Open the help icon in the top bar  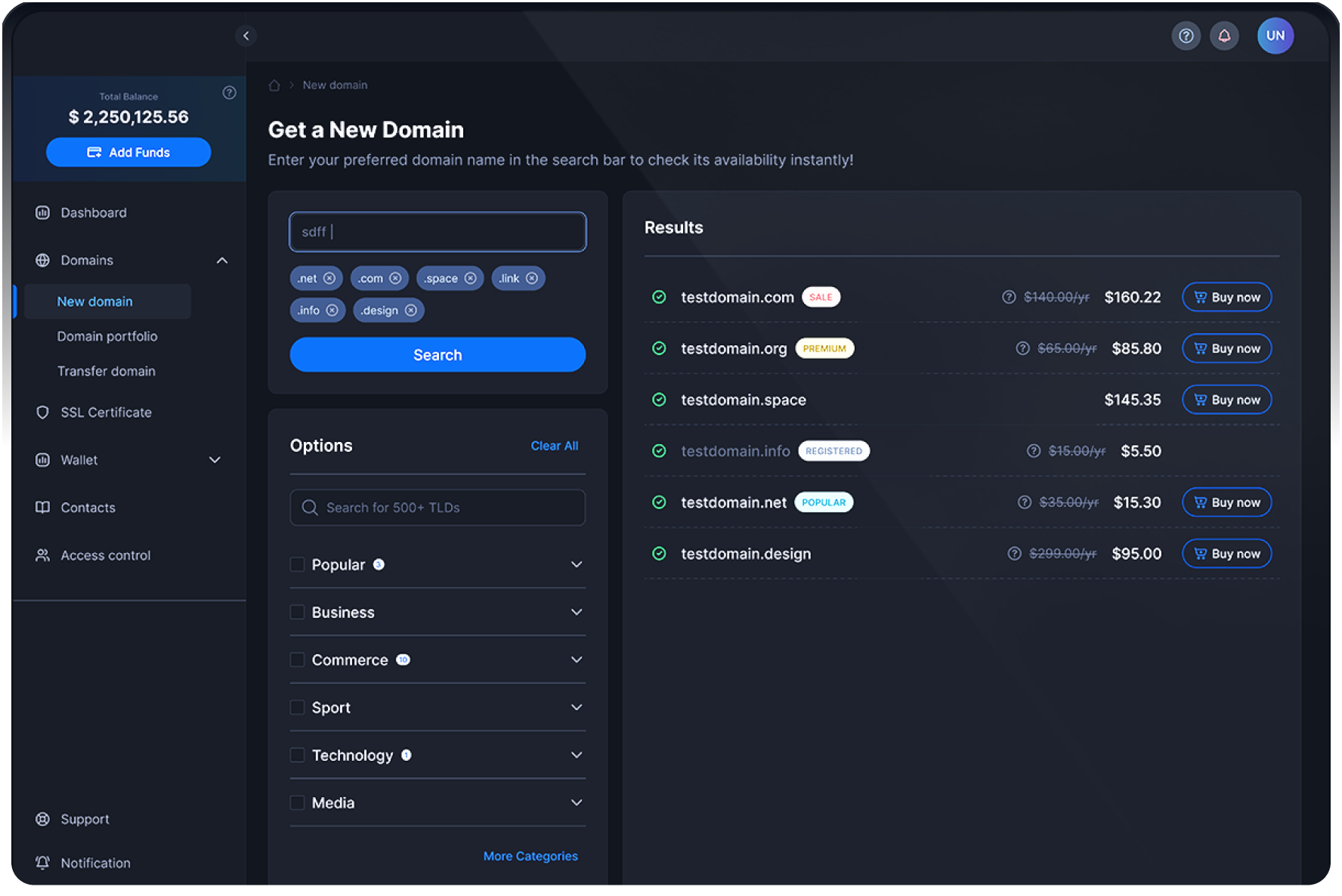click(x=1186, y=36)
